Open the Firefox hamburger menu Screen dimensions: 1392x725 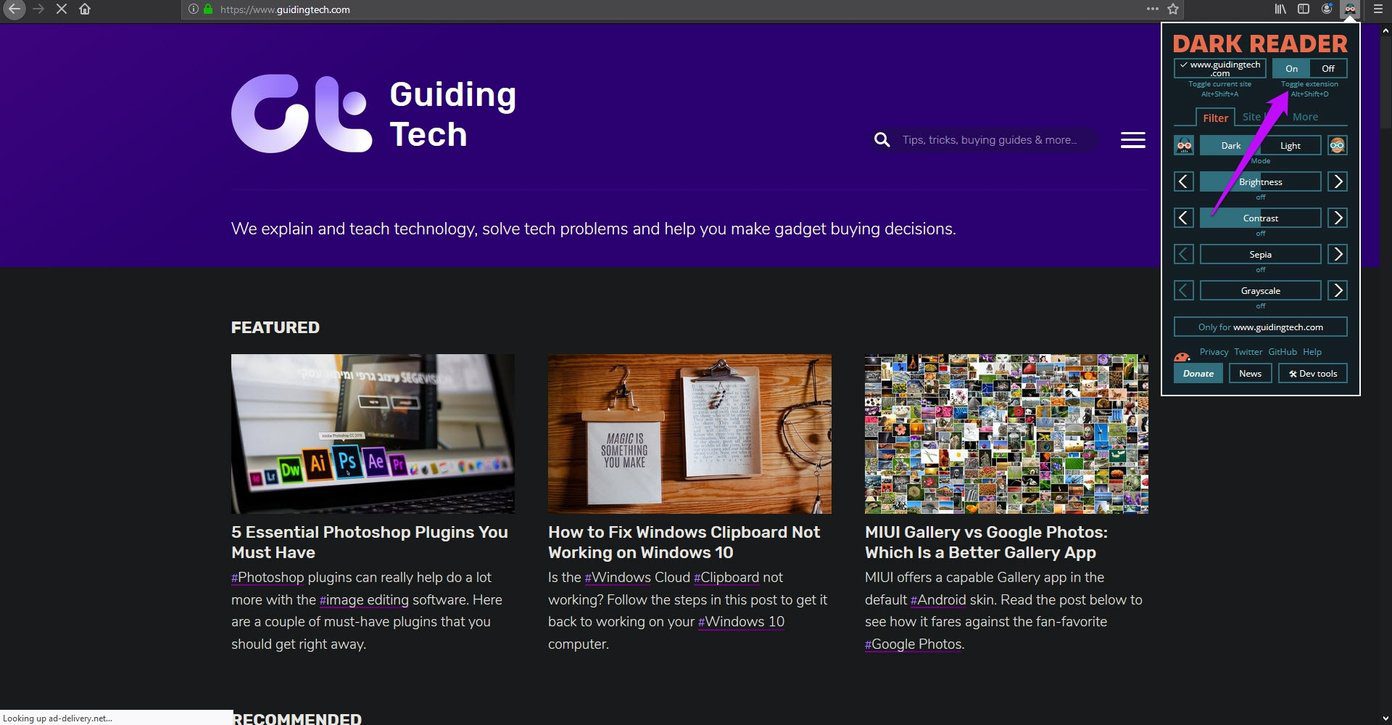(1377, 9)
